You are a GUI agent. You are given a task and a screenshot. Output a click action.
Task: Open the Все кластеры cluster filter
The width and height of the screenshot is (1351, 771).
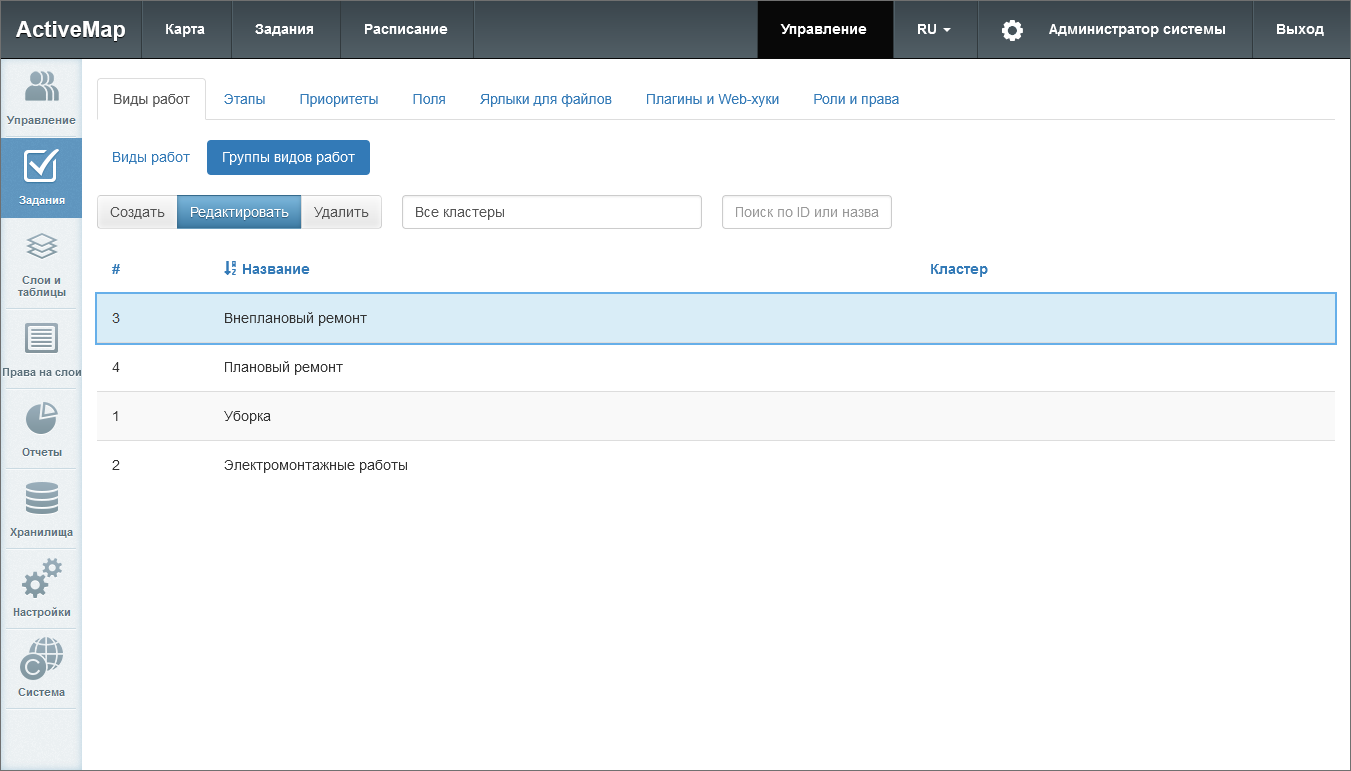[x=551, y=212]
